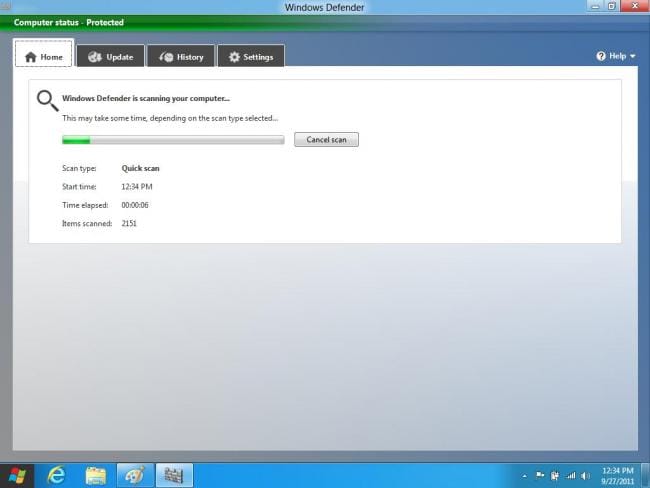Screen dimensions: 650x488
Task: Click the magnifying glass scan icon
Action: (x=48, y=101)
